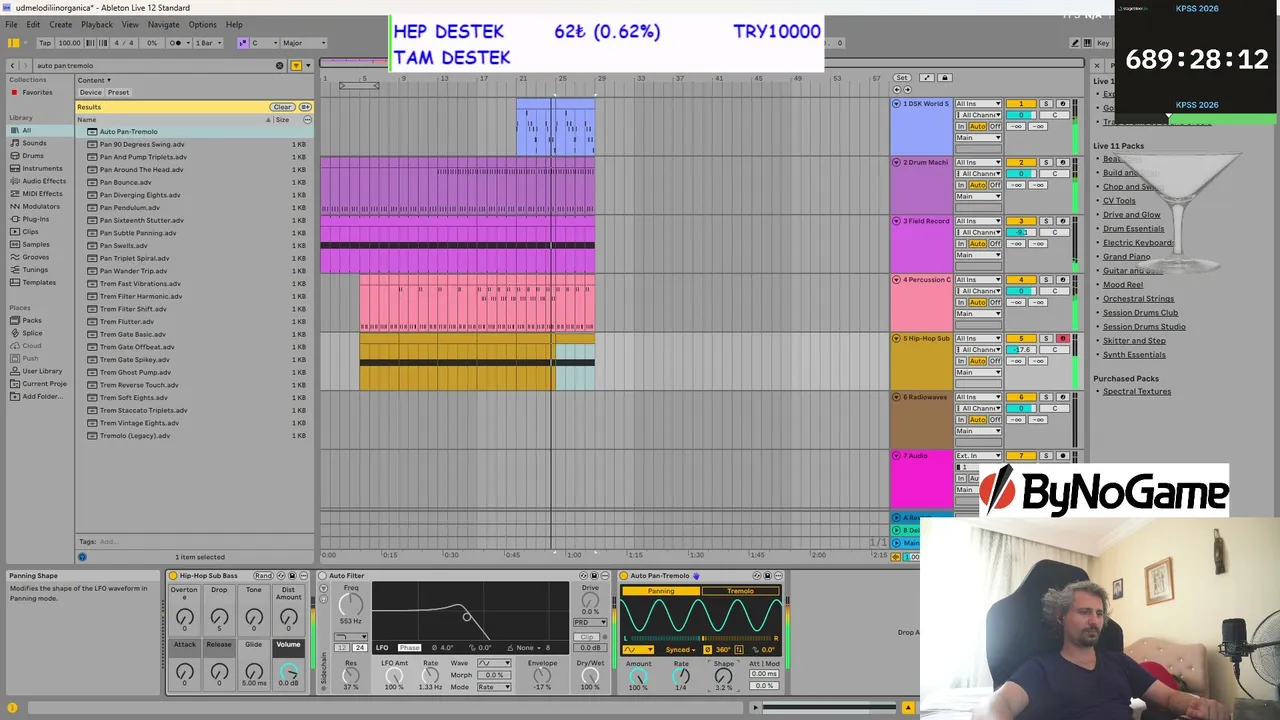Clear the browser search field

[280, 66]
